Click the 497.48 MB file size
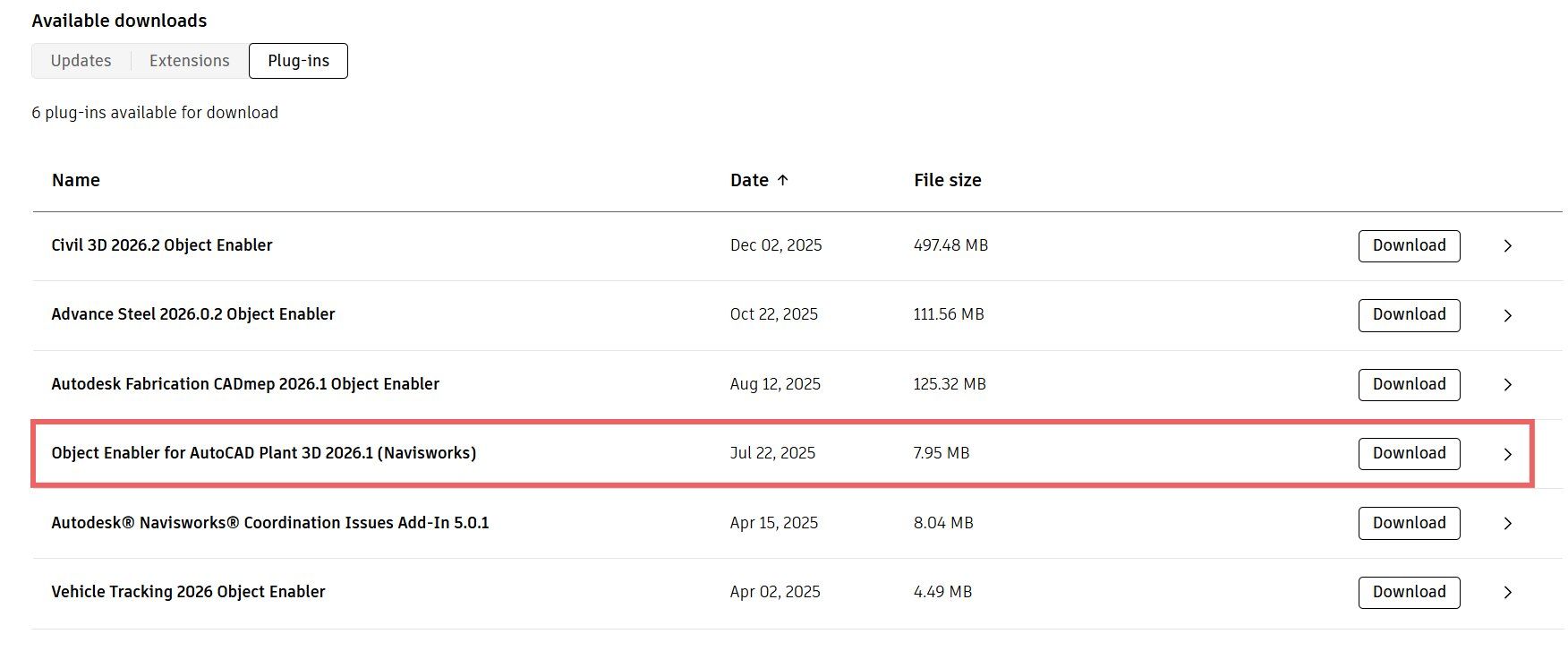The width and height of the screenshot is (1568, 651). tap(950, 245)
